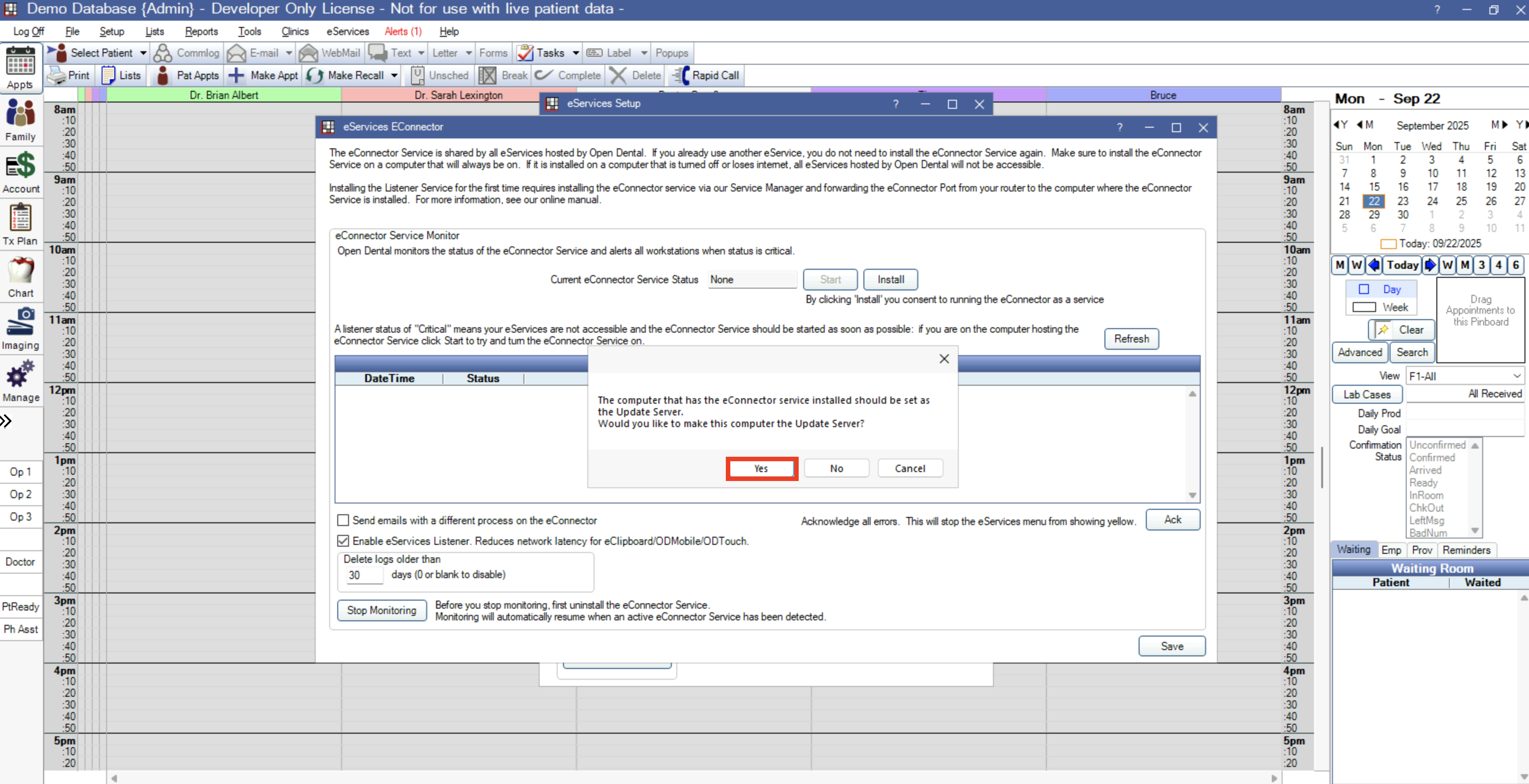Click Yes to set this computer as Update Server
Image resolution: width=1529 pixels, height=784 pixels.
(x=761, y=468)
